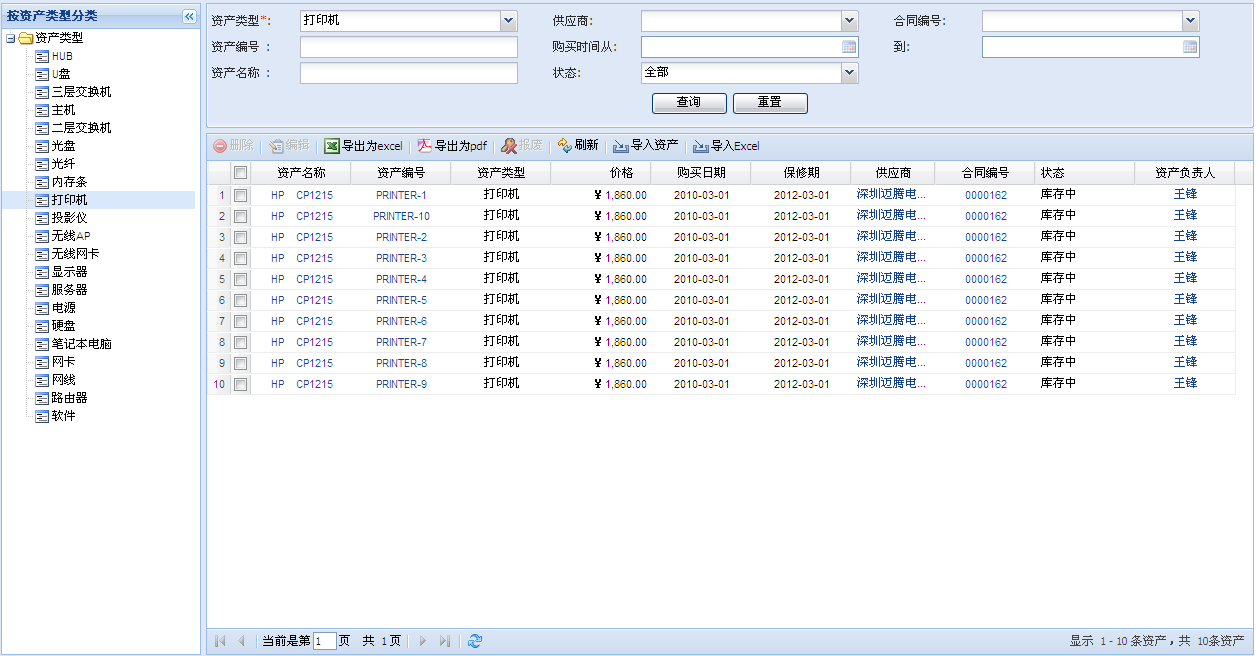Open the 状态 dropdown showing 全部
This screenshot has width=1256, height=656.
pyautogui.click(x=850, y=73)
